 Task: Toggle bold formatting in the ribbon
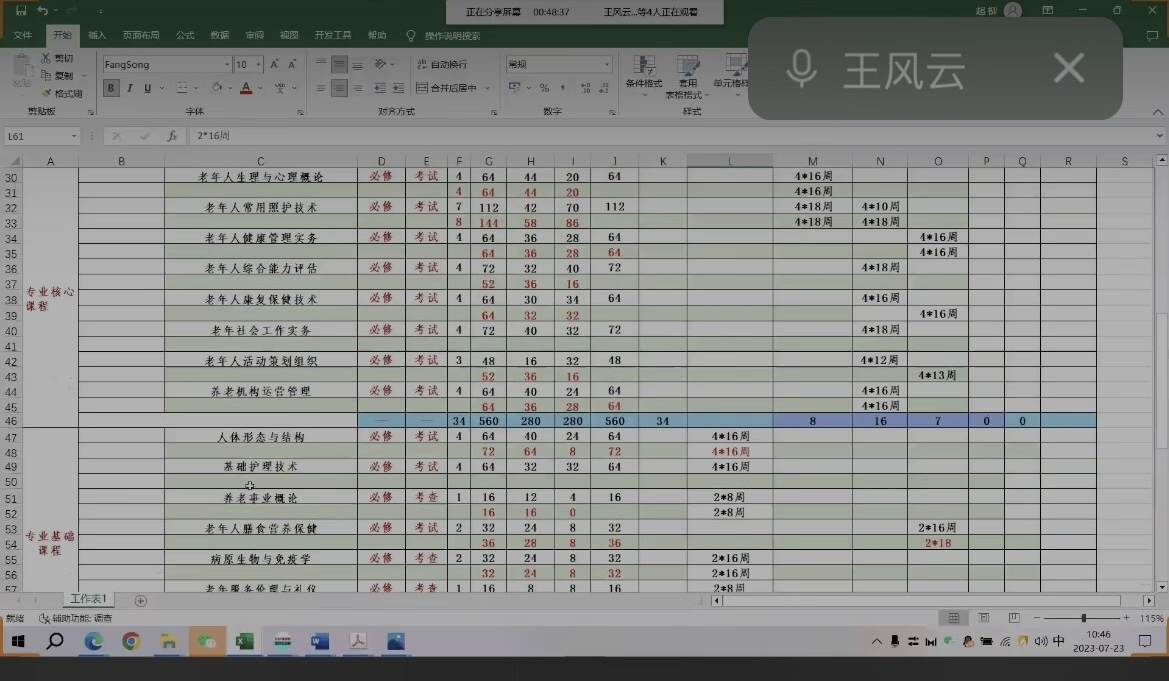(x=111, y=88)
